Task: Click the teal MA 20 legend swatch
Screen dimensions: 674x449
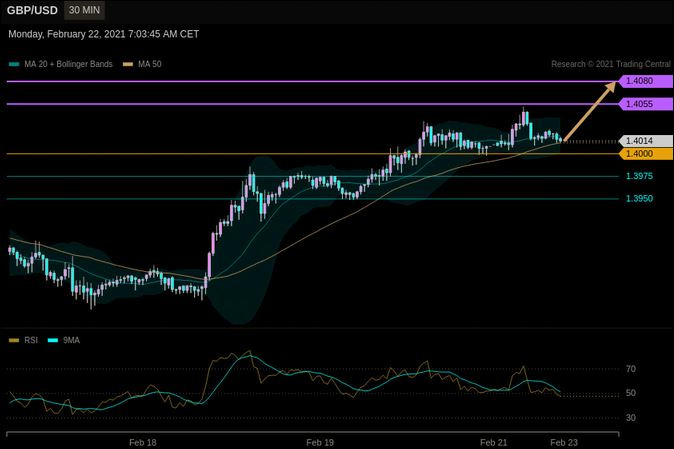Action: (14, 64)
